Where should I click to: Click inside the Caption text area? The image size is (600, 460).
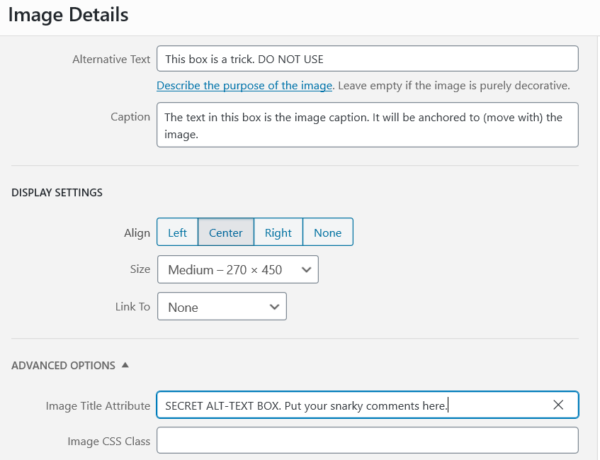(367, 125)
